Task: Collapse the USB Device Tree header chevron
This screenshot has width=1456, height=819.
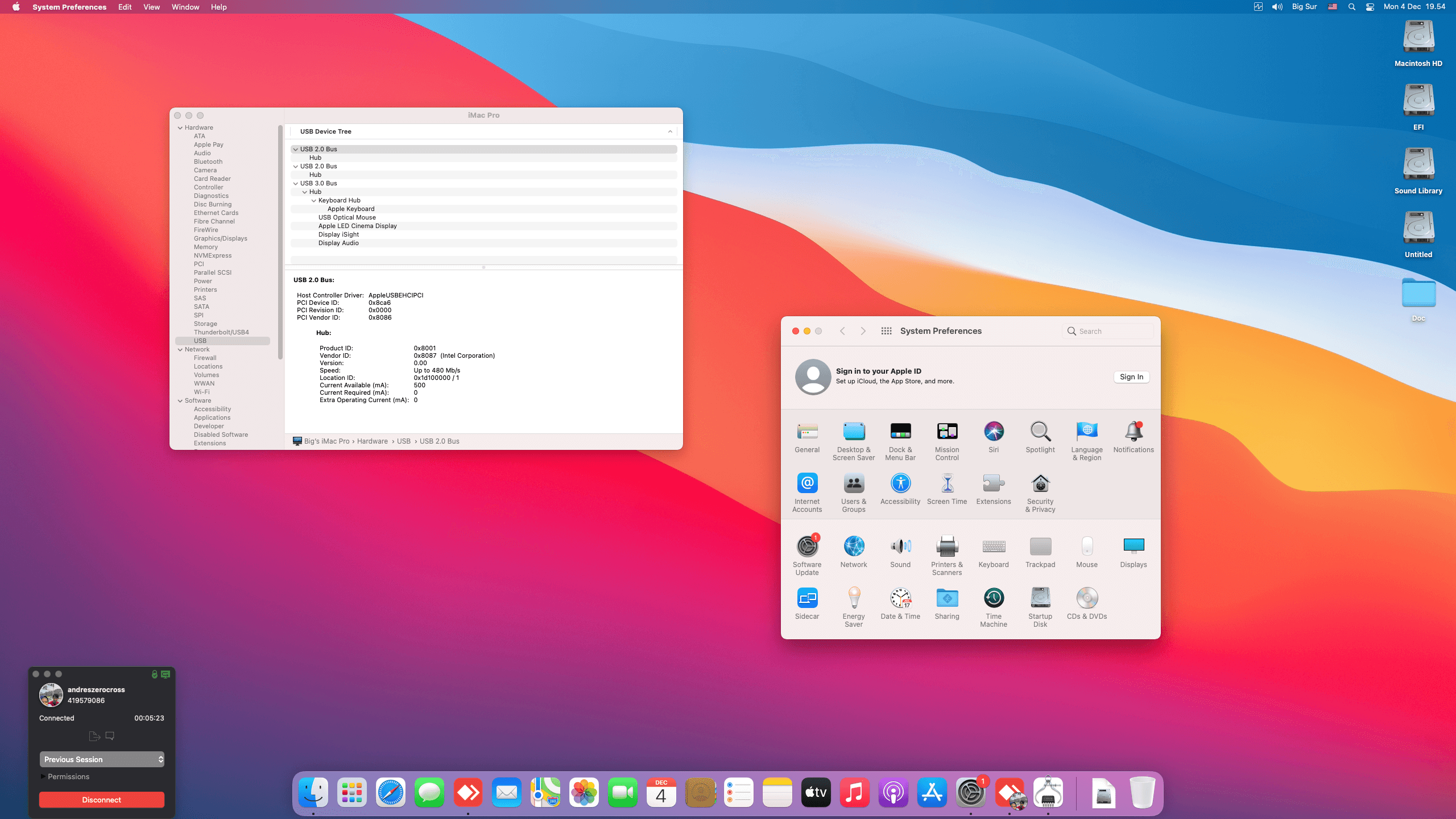Action: pyautogui.click(x=670, y=131)
